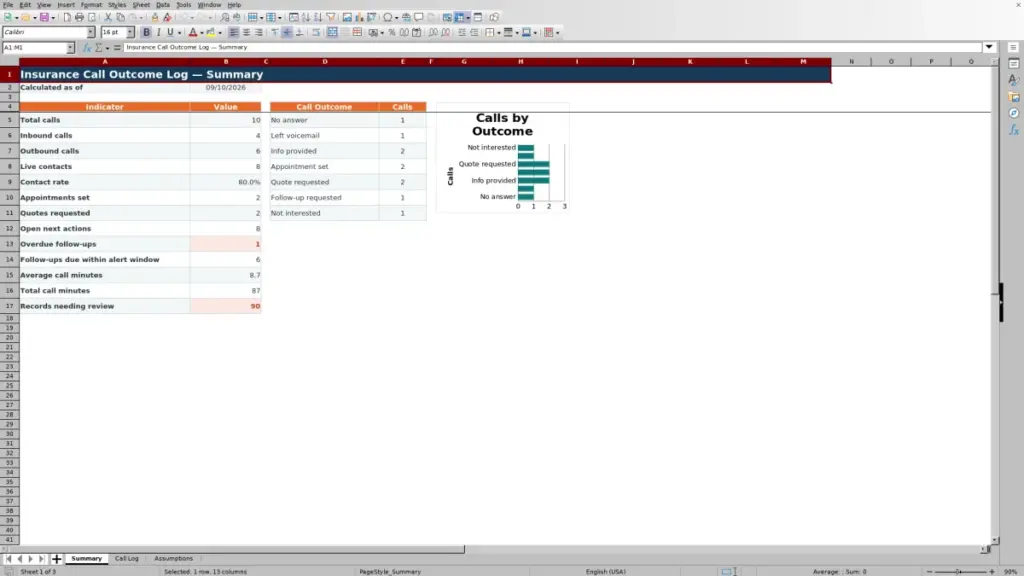This screenshot has width=1024, height=576.
Task: Open the Format menu
Action: coord(91,5)
